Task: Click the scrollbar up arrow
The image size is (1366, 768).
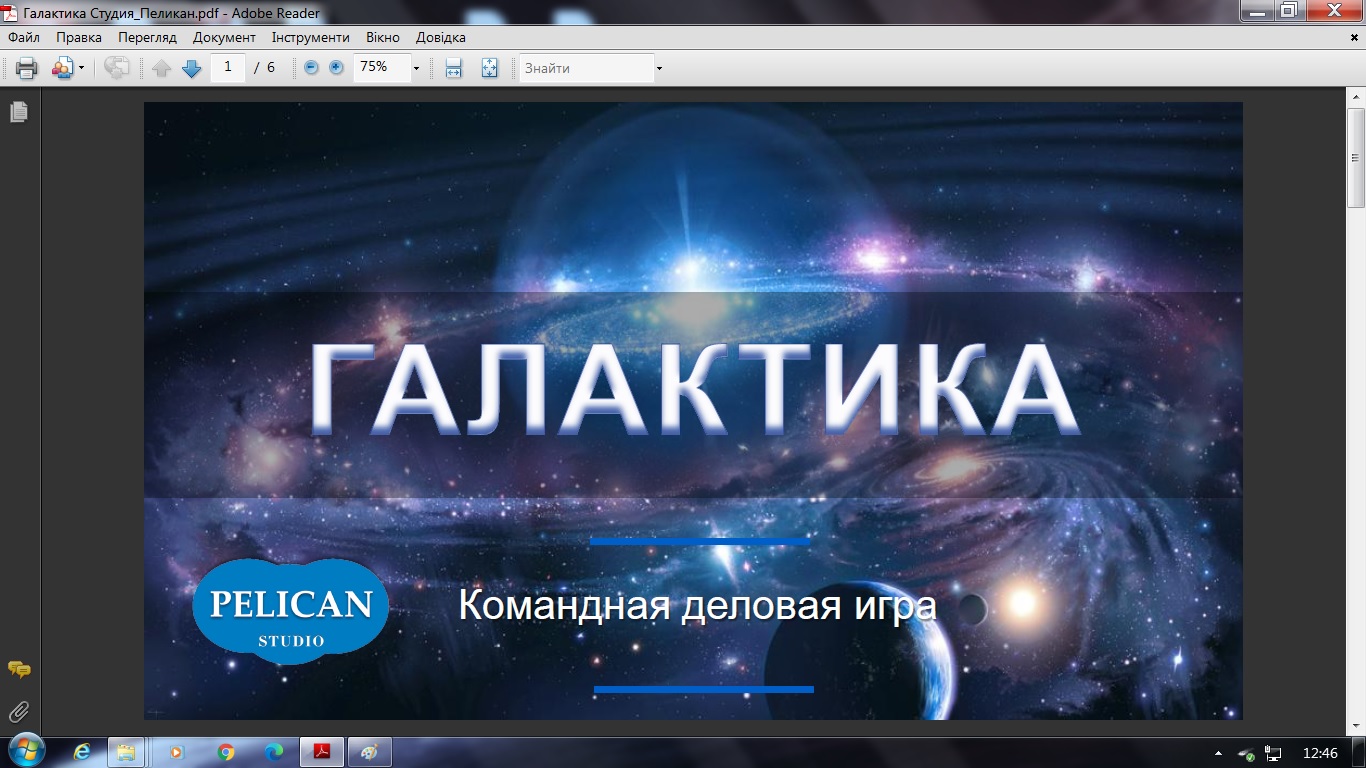Action: pyautogui.click(x=1356, y=96)
